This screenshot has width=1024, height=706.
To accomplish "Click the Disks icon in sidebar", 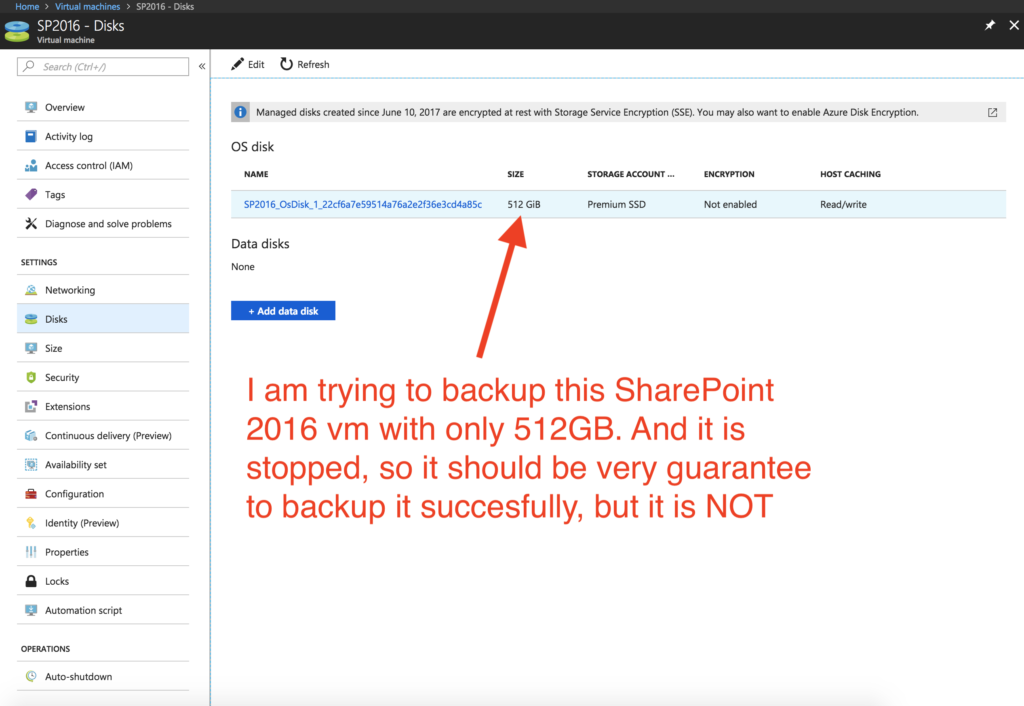I will tap(31, 319).
